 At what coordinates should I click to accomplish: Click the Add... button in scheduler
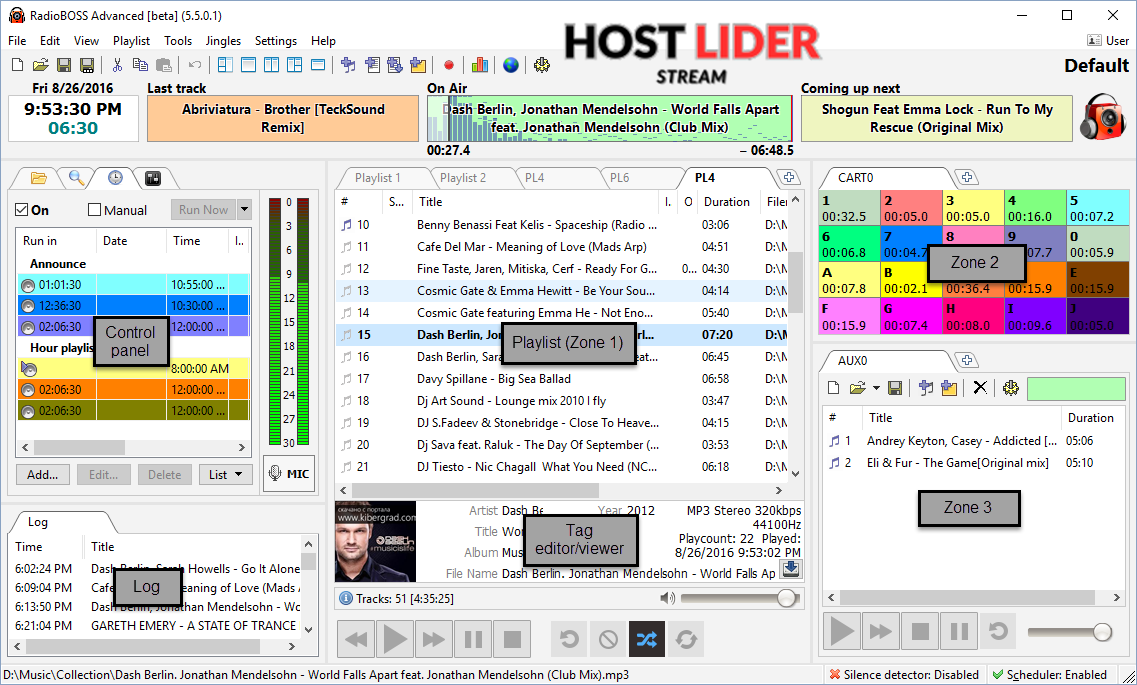[42, 475]
